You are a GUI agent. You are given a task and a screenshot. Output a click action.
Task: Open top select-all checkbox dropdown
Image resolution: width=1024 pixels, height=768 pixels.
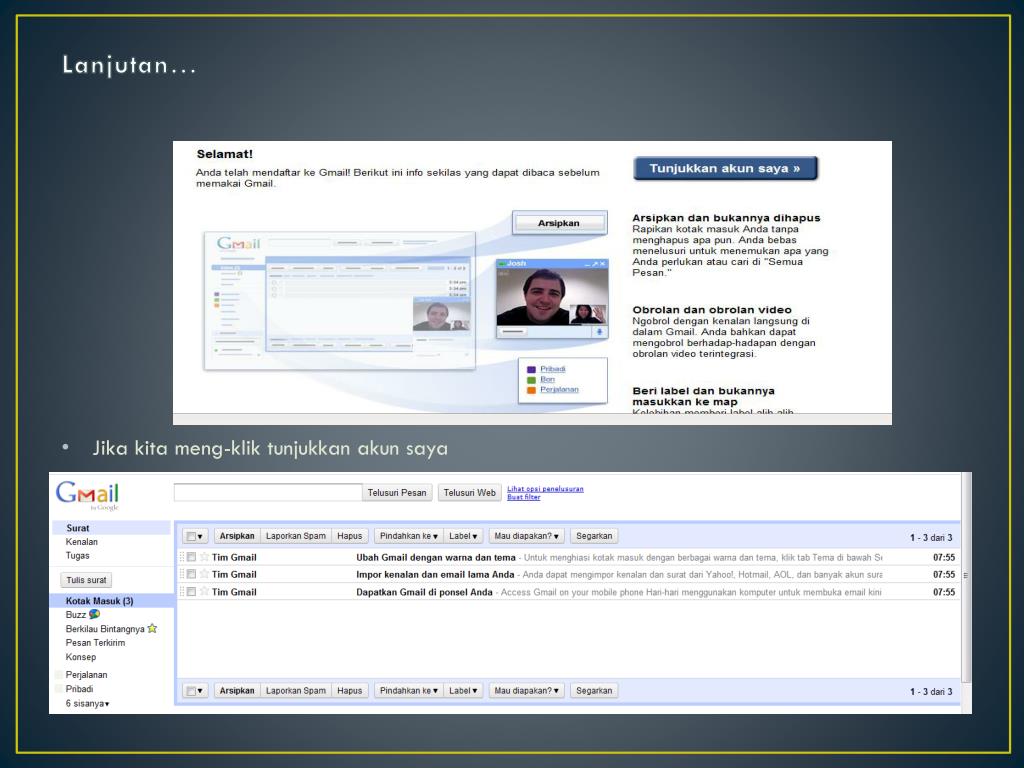(x=195, y=536)
